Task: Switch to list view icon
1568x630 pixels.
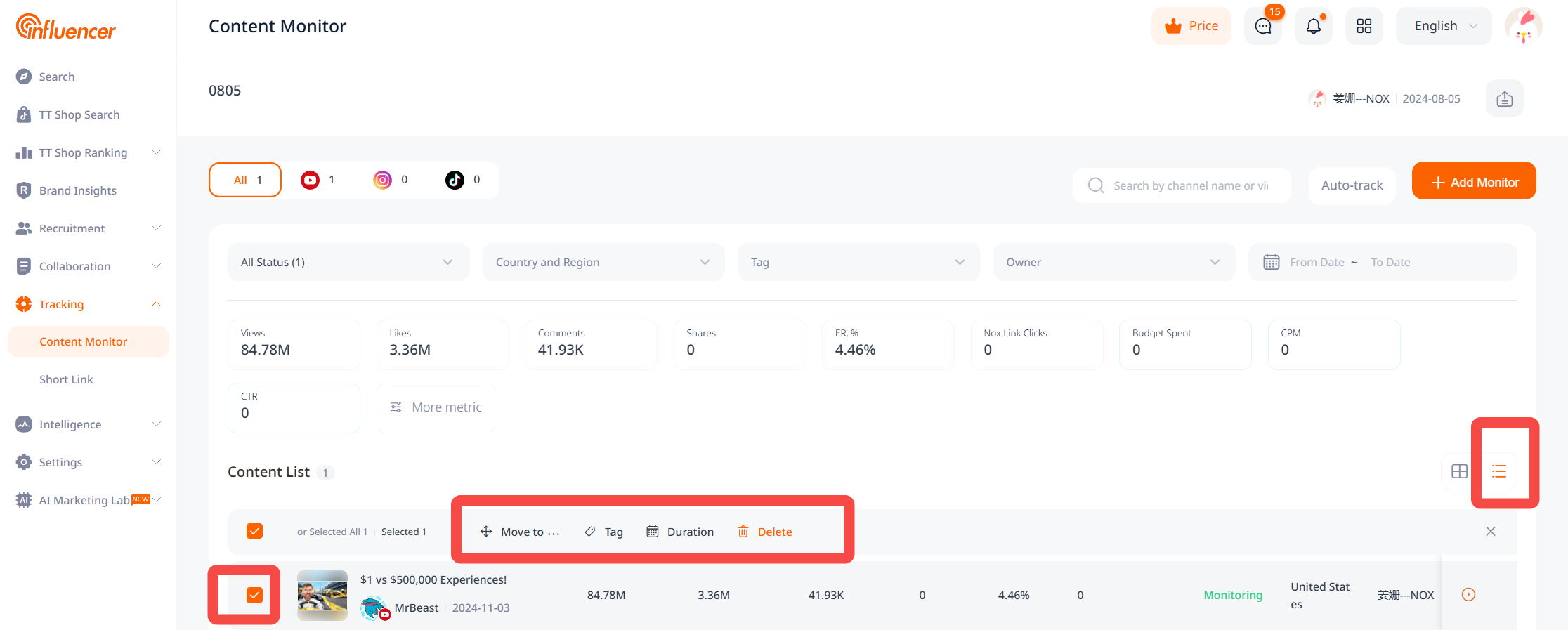Action: [1498, 471]
